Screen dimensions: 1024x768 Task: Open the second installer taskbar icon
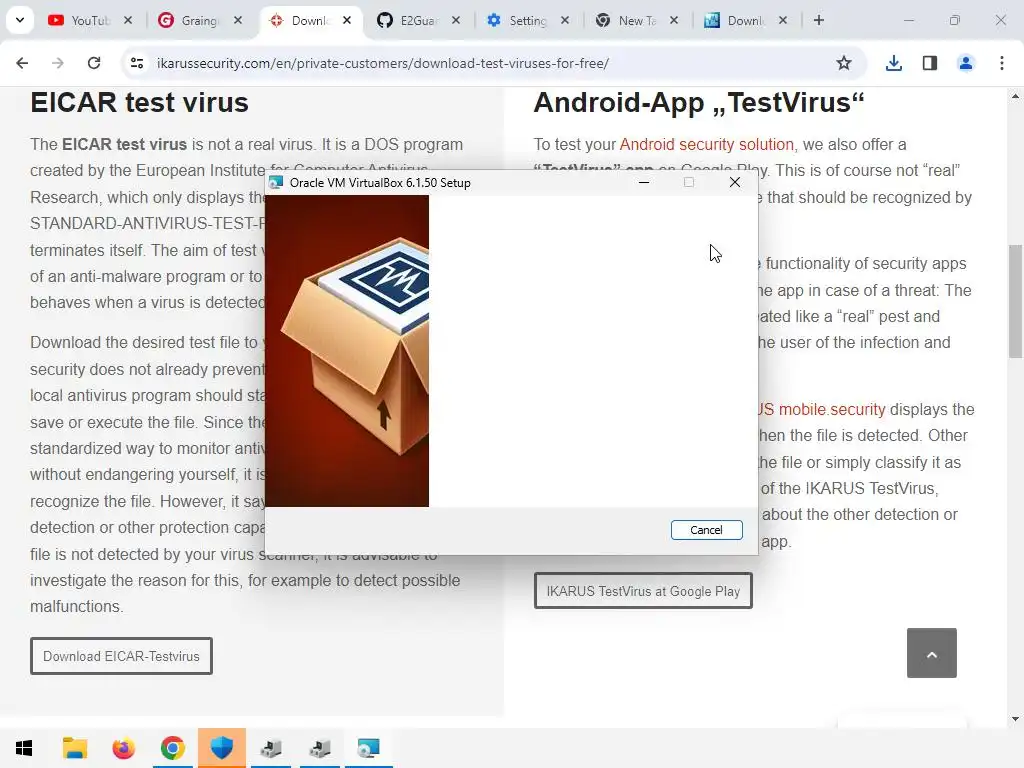point(320,748)
